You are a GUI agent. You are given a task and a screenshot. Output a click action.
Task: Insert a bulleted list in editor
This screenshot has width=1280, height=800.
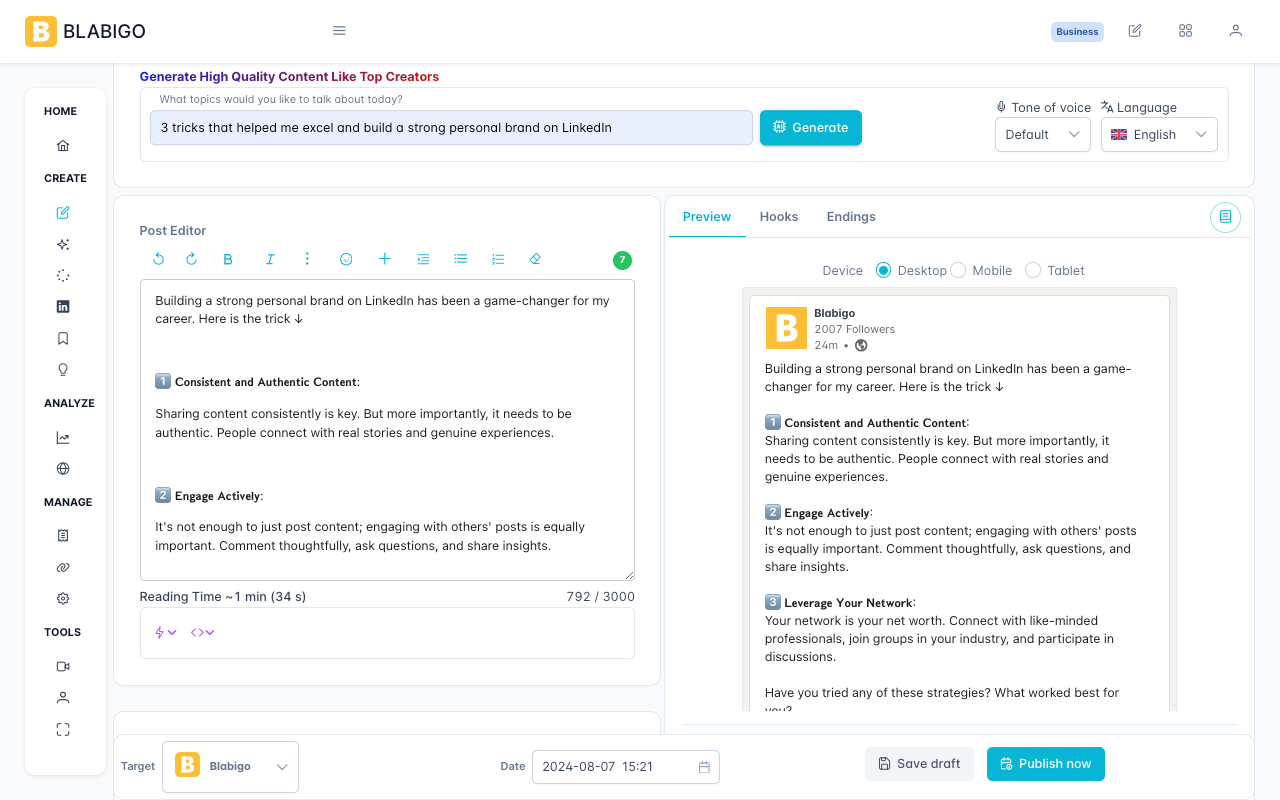461,259
